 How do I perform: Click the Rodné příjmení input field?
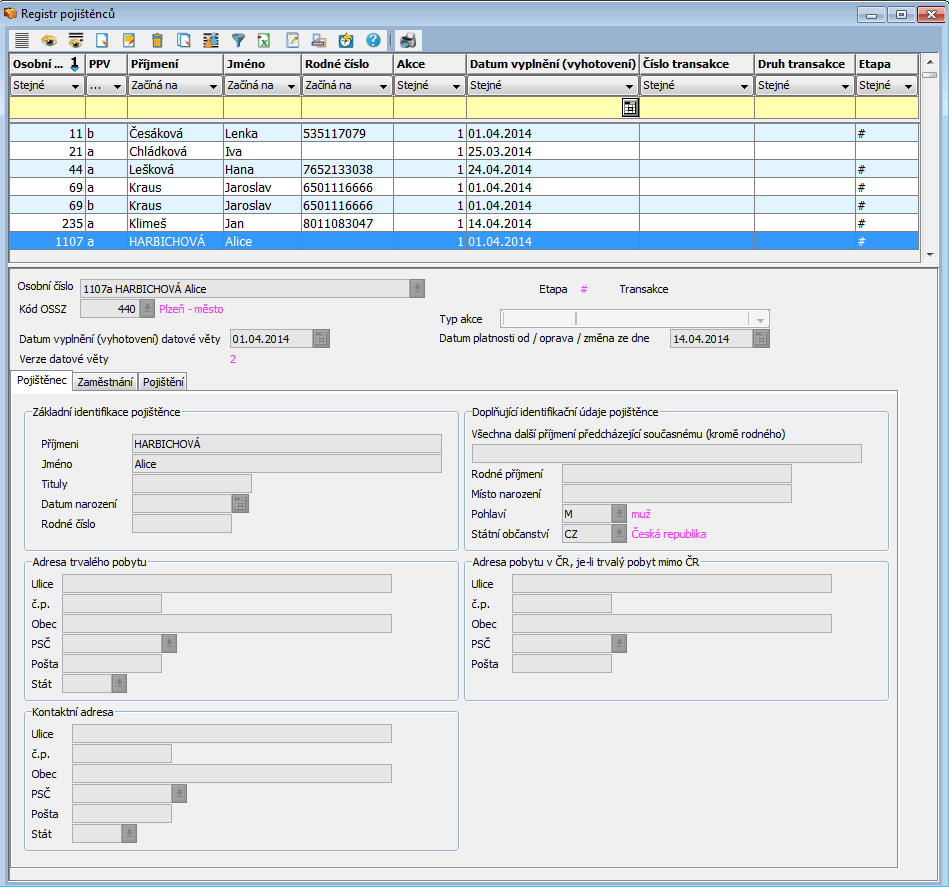tap(676, 474)
